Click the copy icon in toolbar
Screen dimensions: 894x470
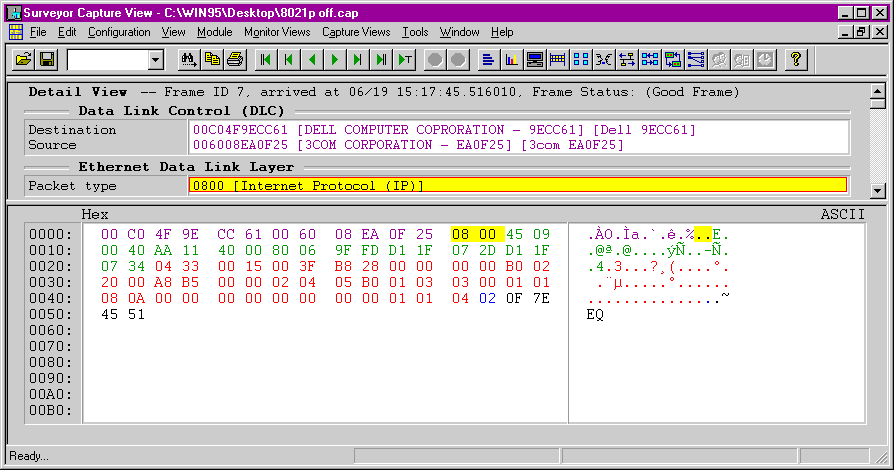[211, 60]
